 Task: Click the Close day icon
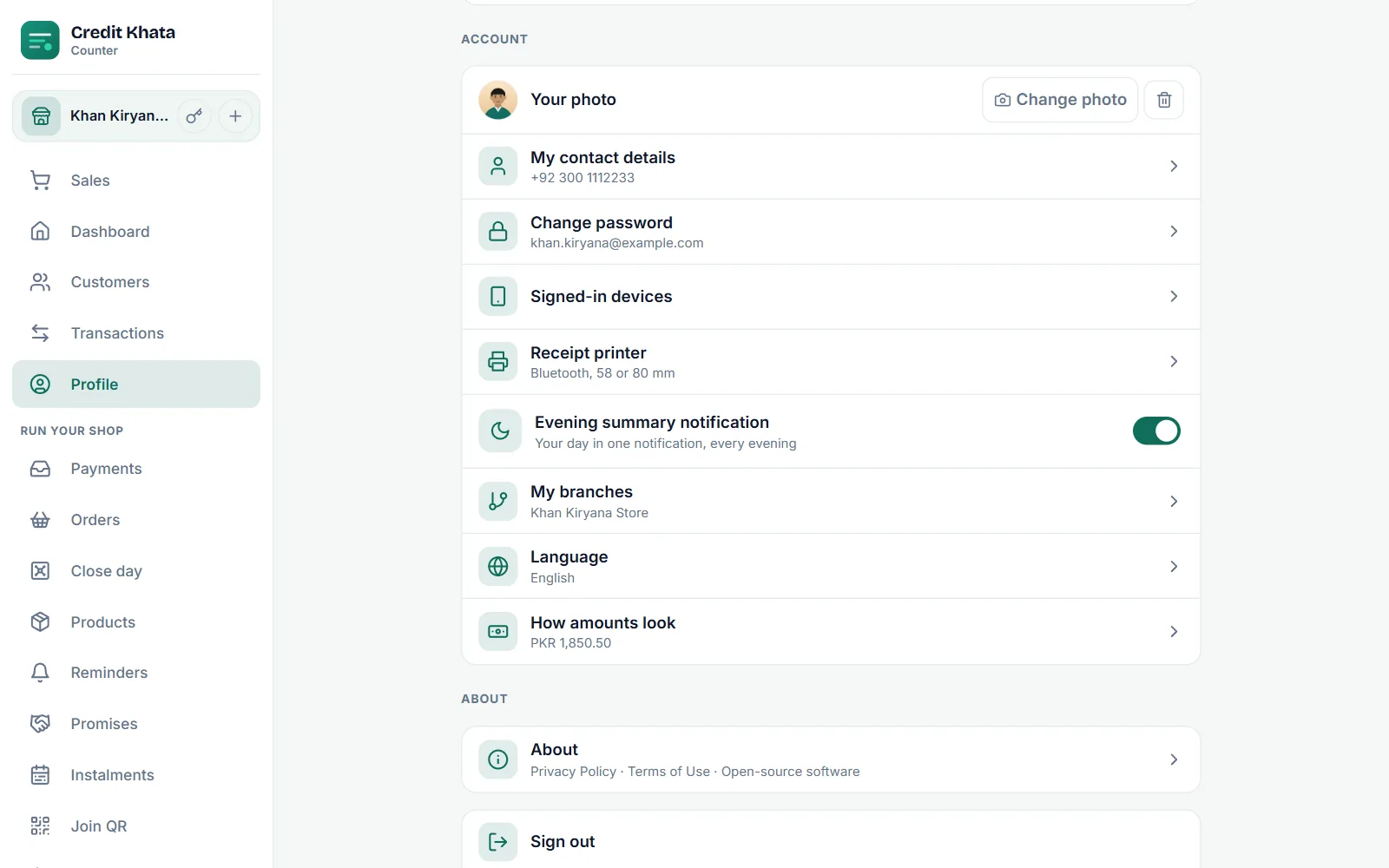40,571
